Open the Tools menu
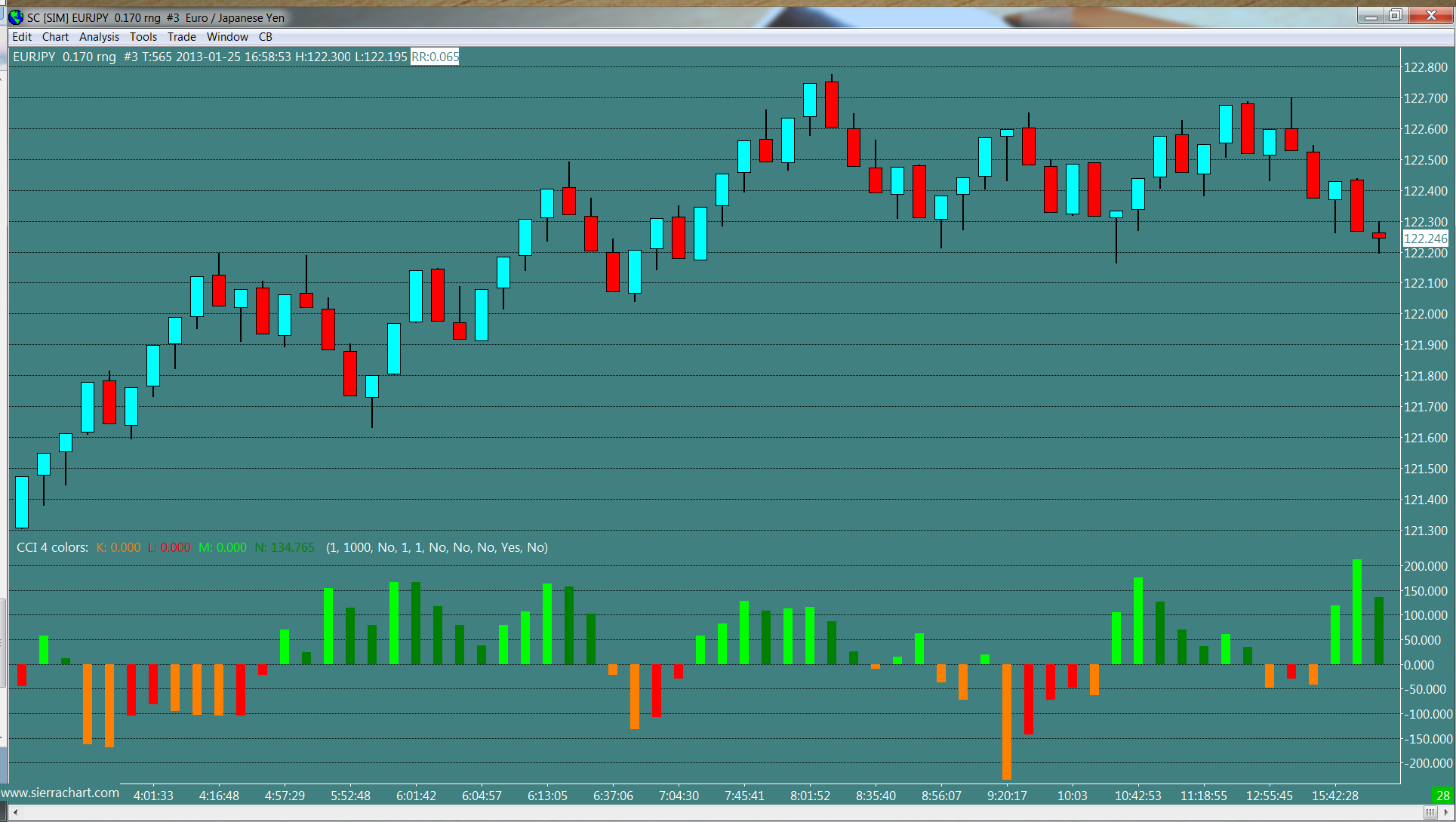1456x822 pixels. (x=143, y=37)
